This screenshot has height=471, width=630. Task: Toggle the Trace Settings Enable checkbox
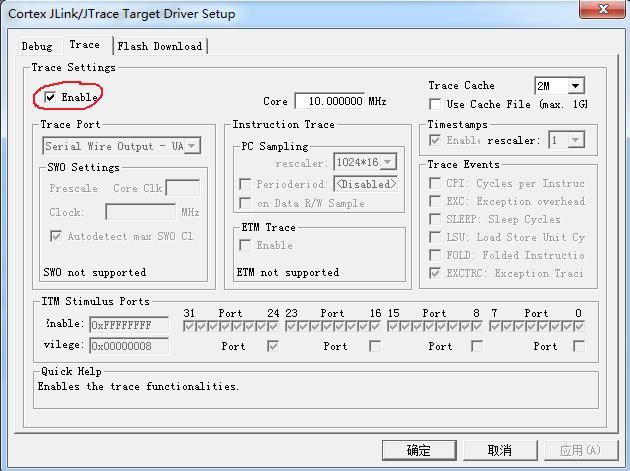[x=50, y=97]
